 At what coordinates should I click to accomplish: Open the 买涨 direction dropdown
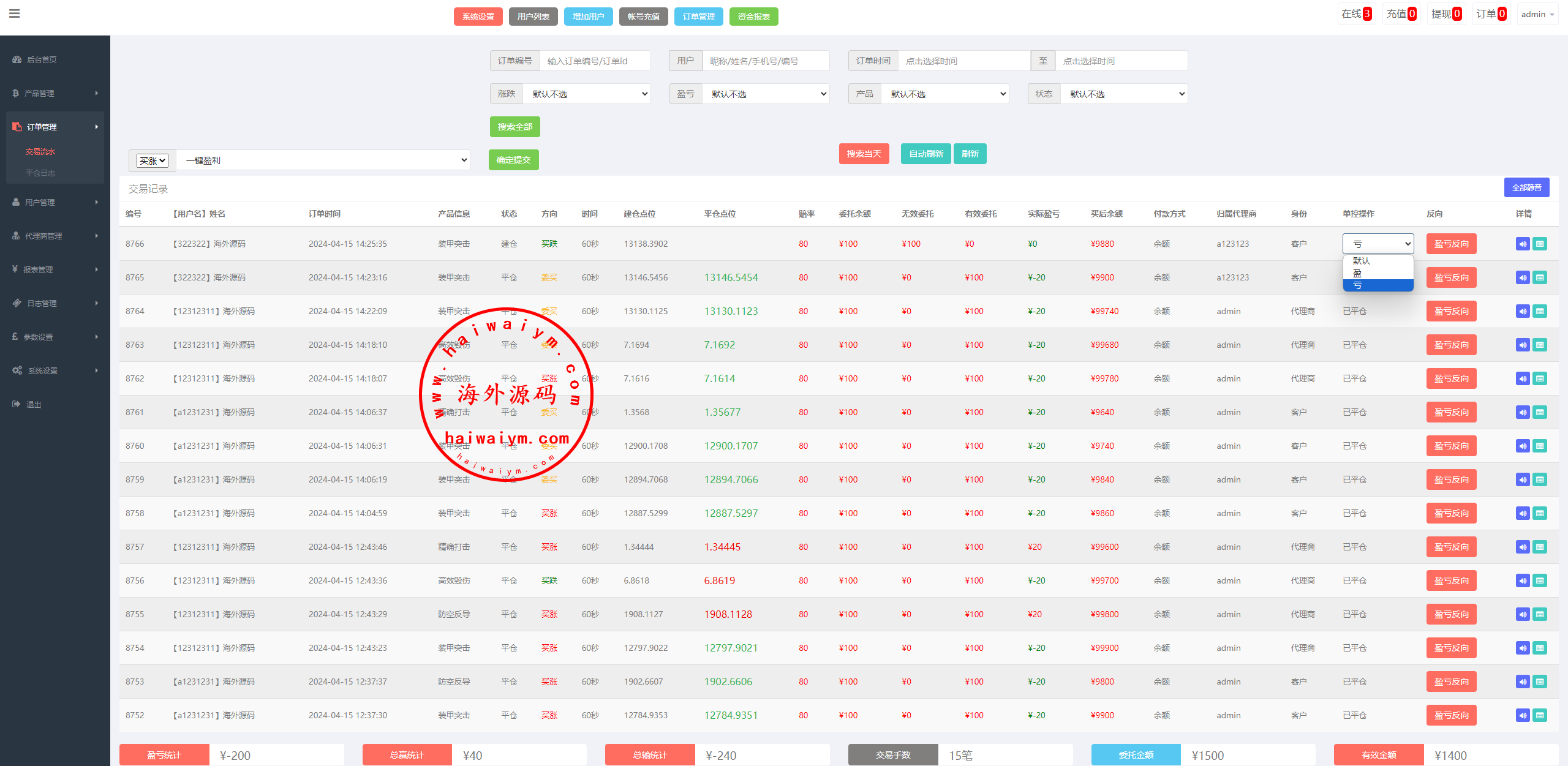(x=152, y=160)
